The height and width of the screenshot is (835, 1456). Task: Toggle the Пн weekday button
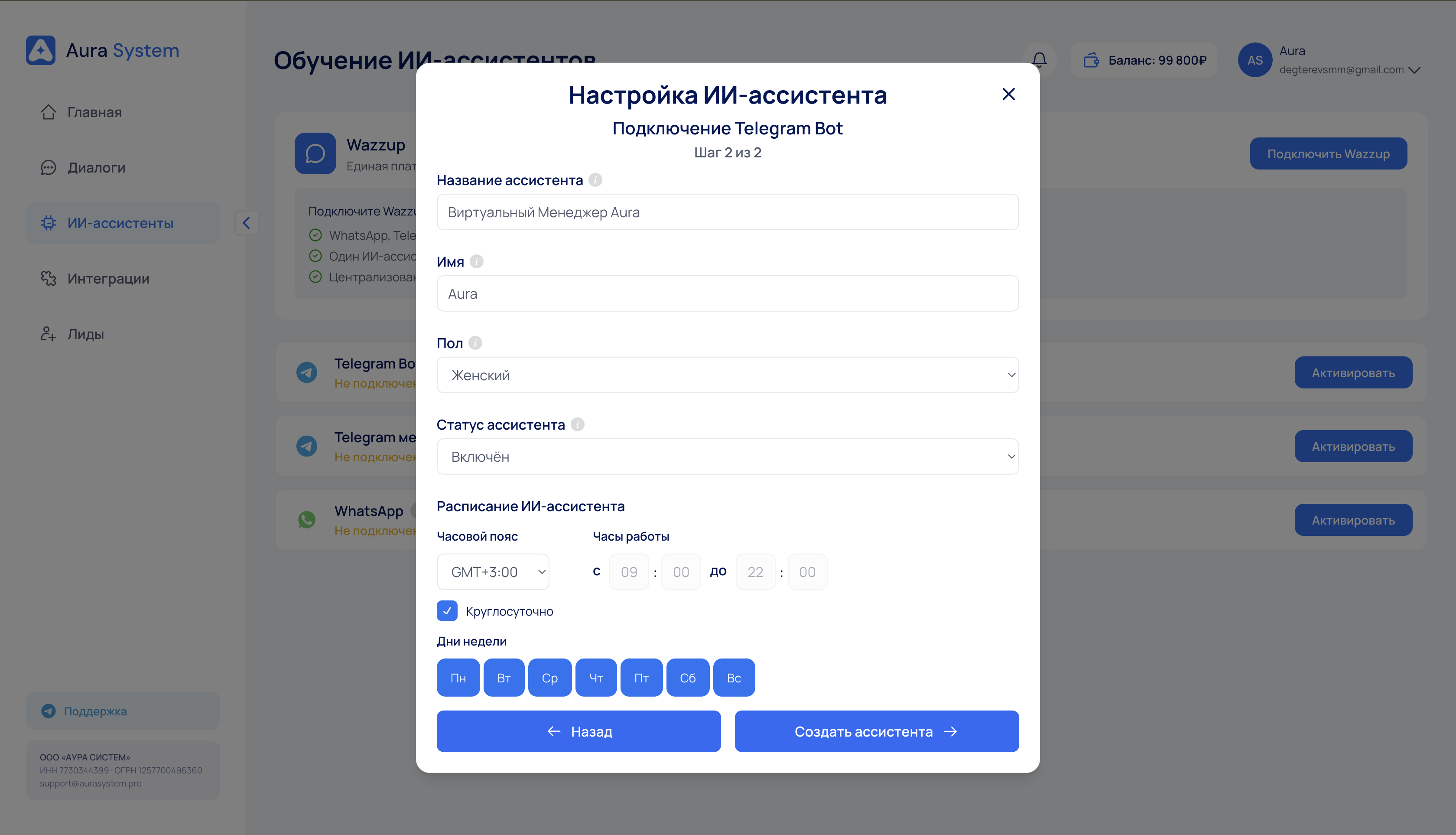(x=458, y=677)
